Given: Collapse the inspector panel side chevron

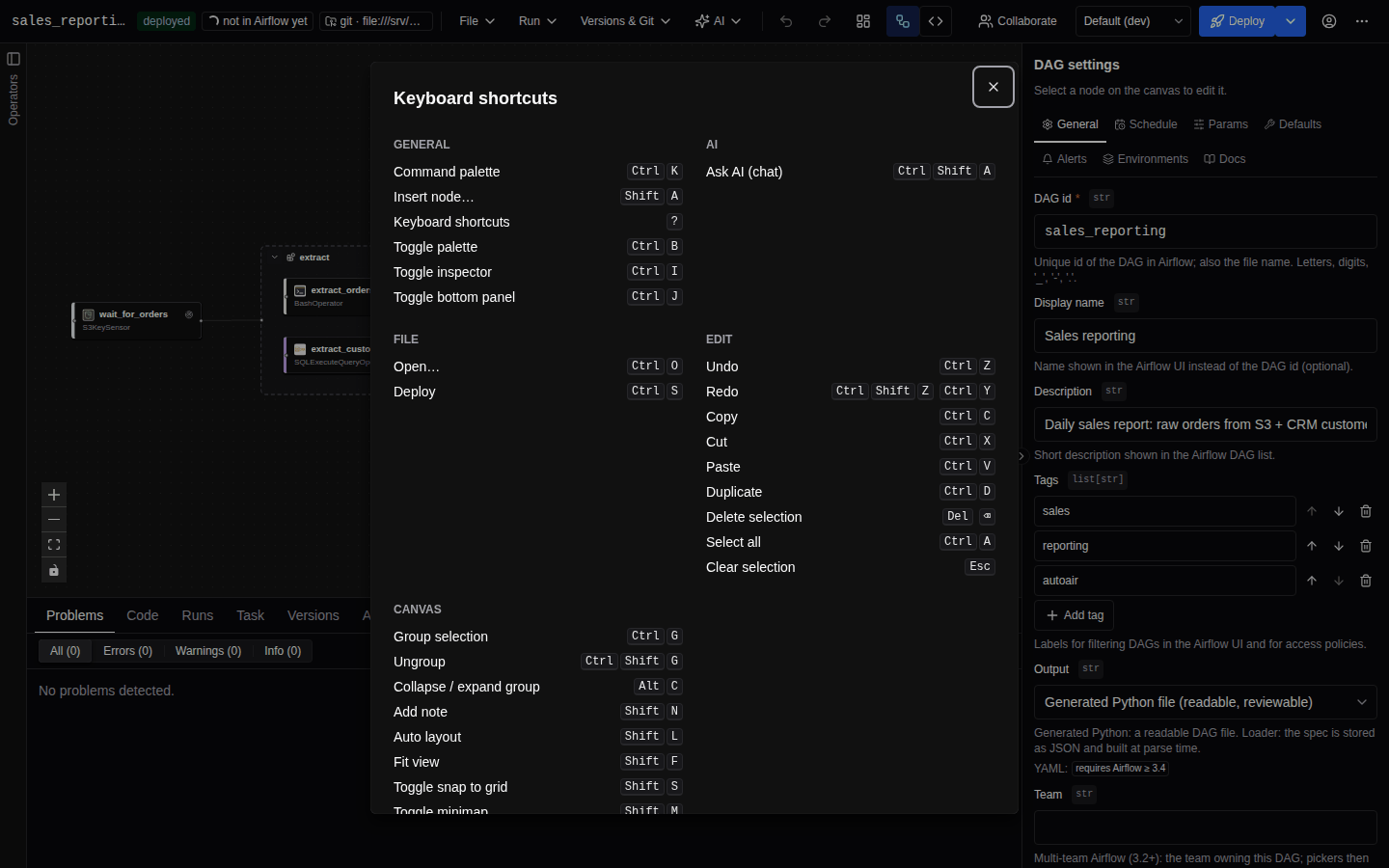Looking at the screenshot, I should point(1021,456).
